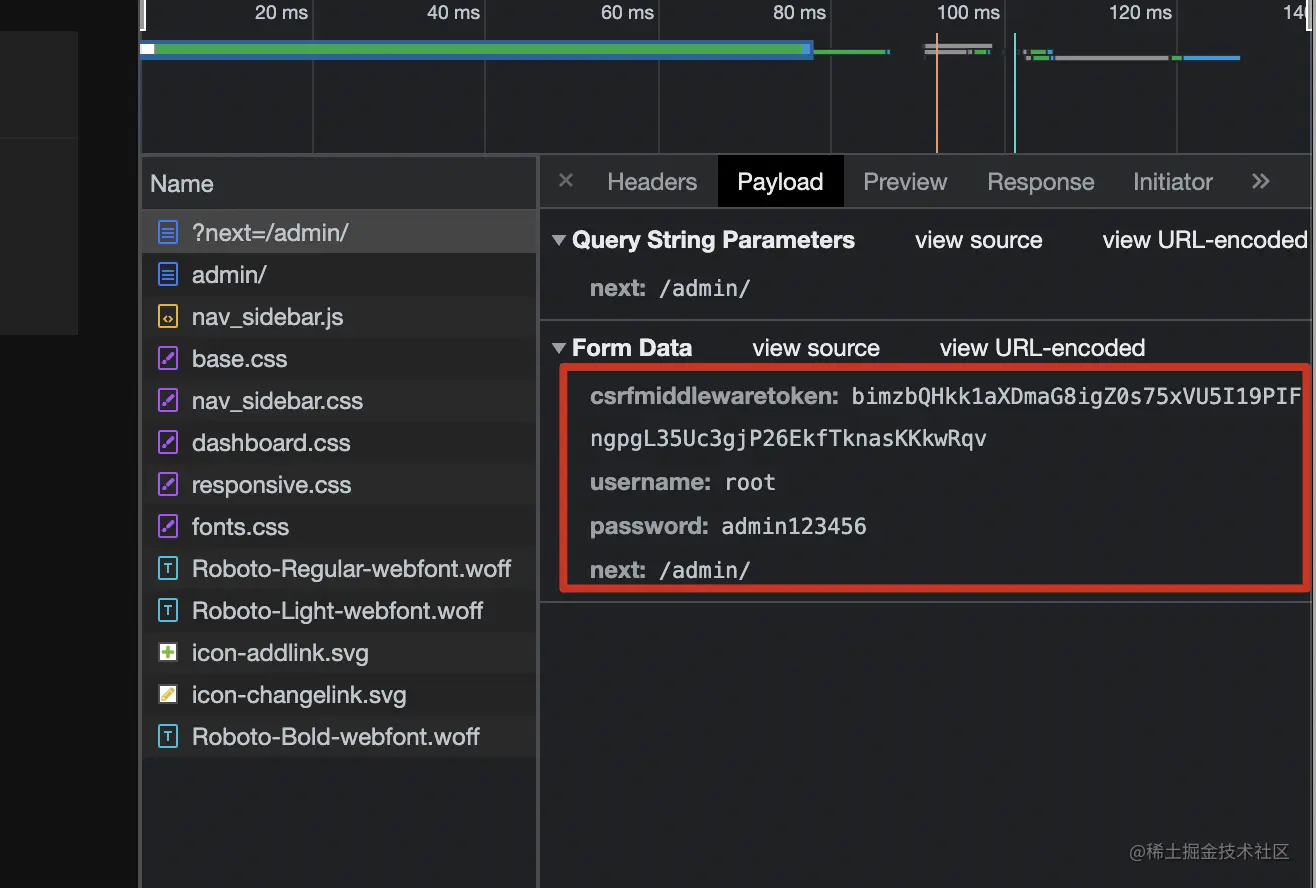Click the 60 ms timeline tick label
Image resolution: width=1316 pixels, height=888 pixels.
click(627, 13)
